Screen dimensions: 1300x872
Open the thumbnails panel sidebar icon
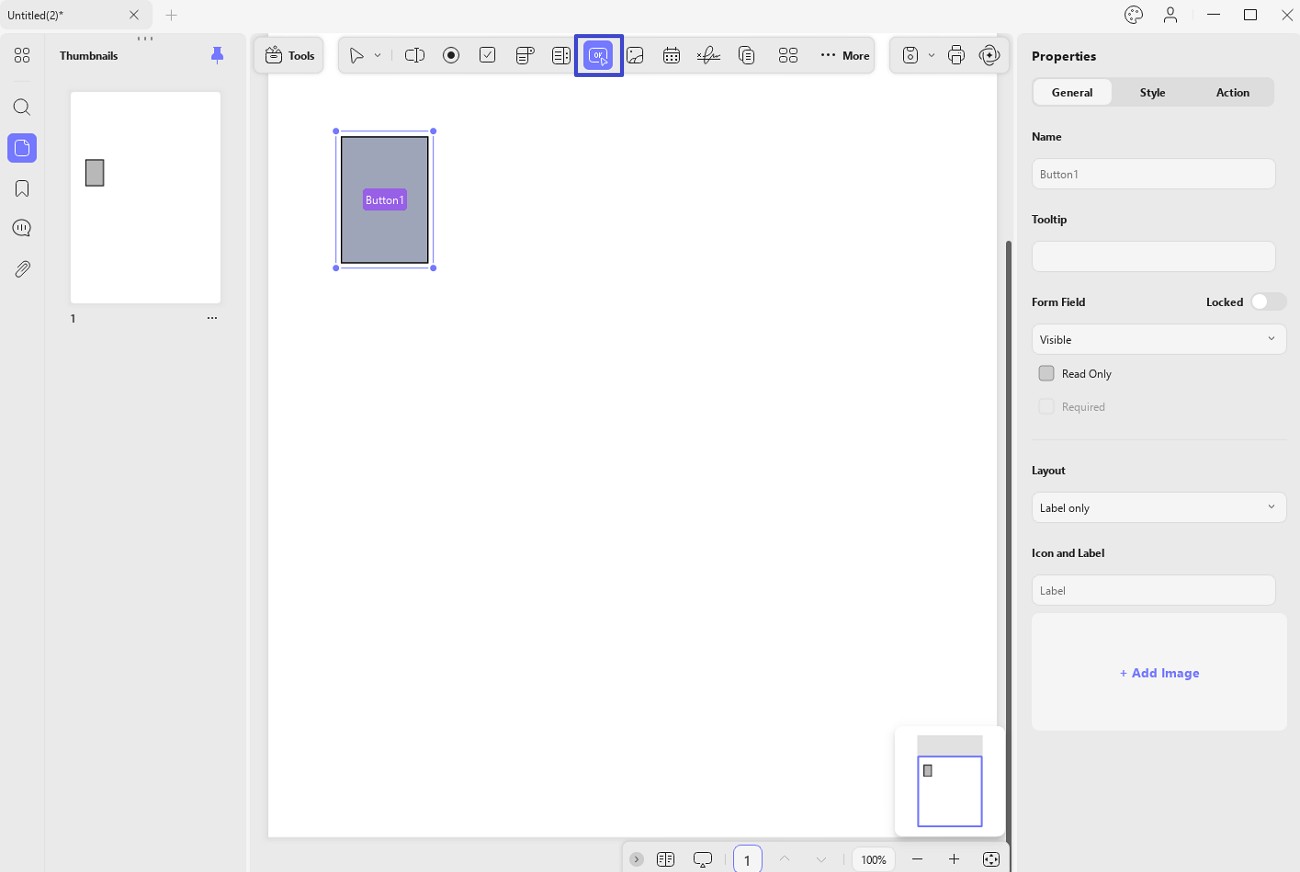22,148
